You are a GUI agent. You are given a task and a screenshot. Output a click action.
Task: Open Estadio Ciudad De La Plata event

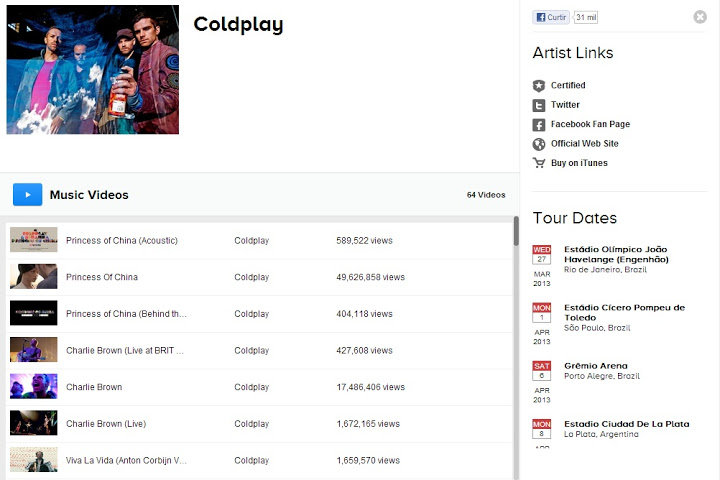tap(627, 424)
